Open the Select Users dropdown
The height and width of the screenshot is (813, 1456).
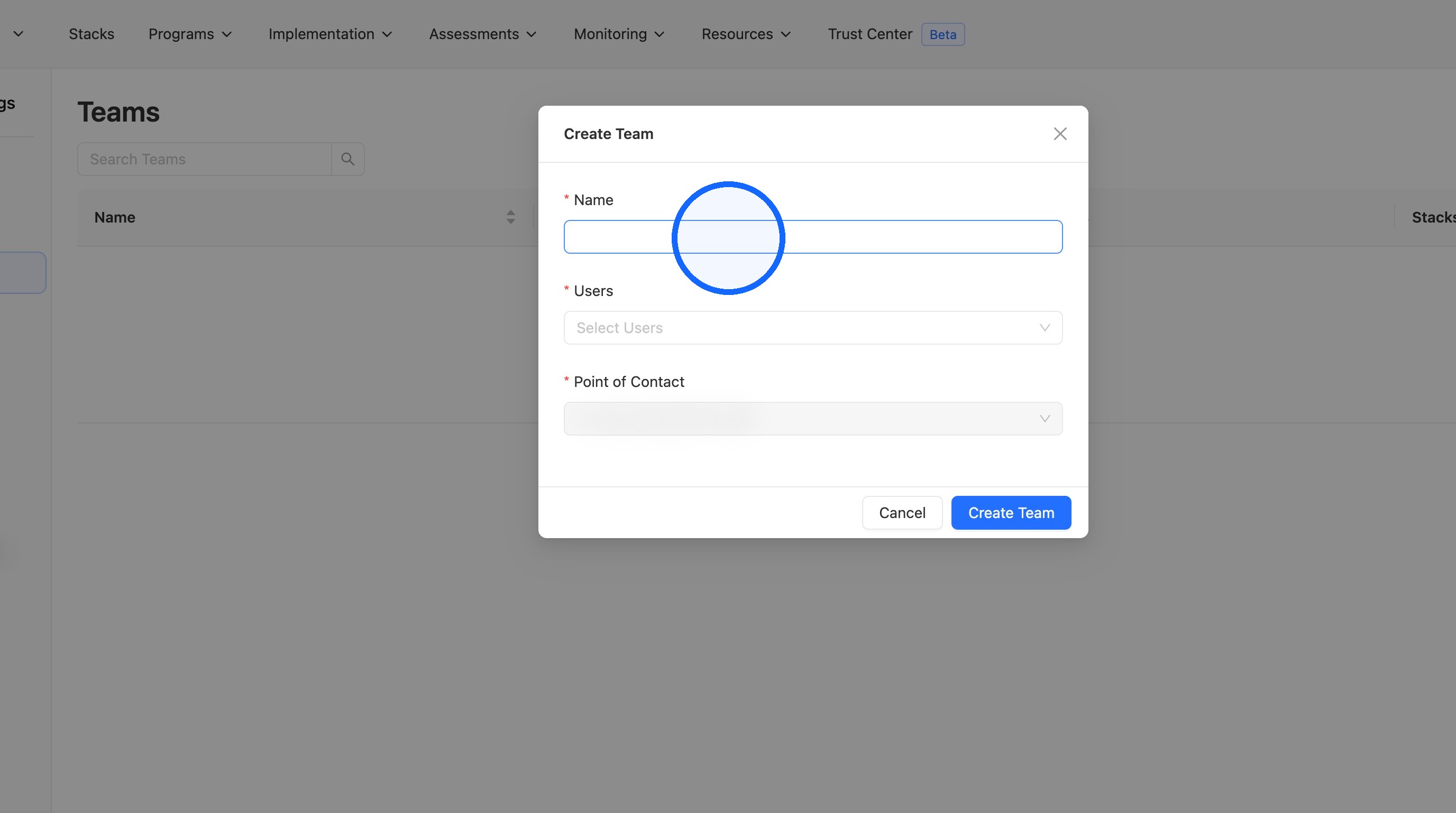point(813,328)
